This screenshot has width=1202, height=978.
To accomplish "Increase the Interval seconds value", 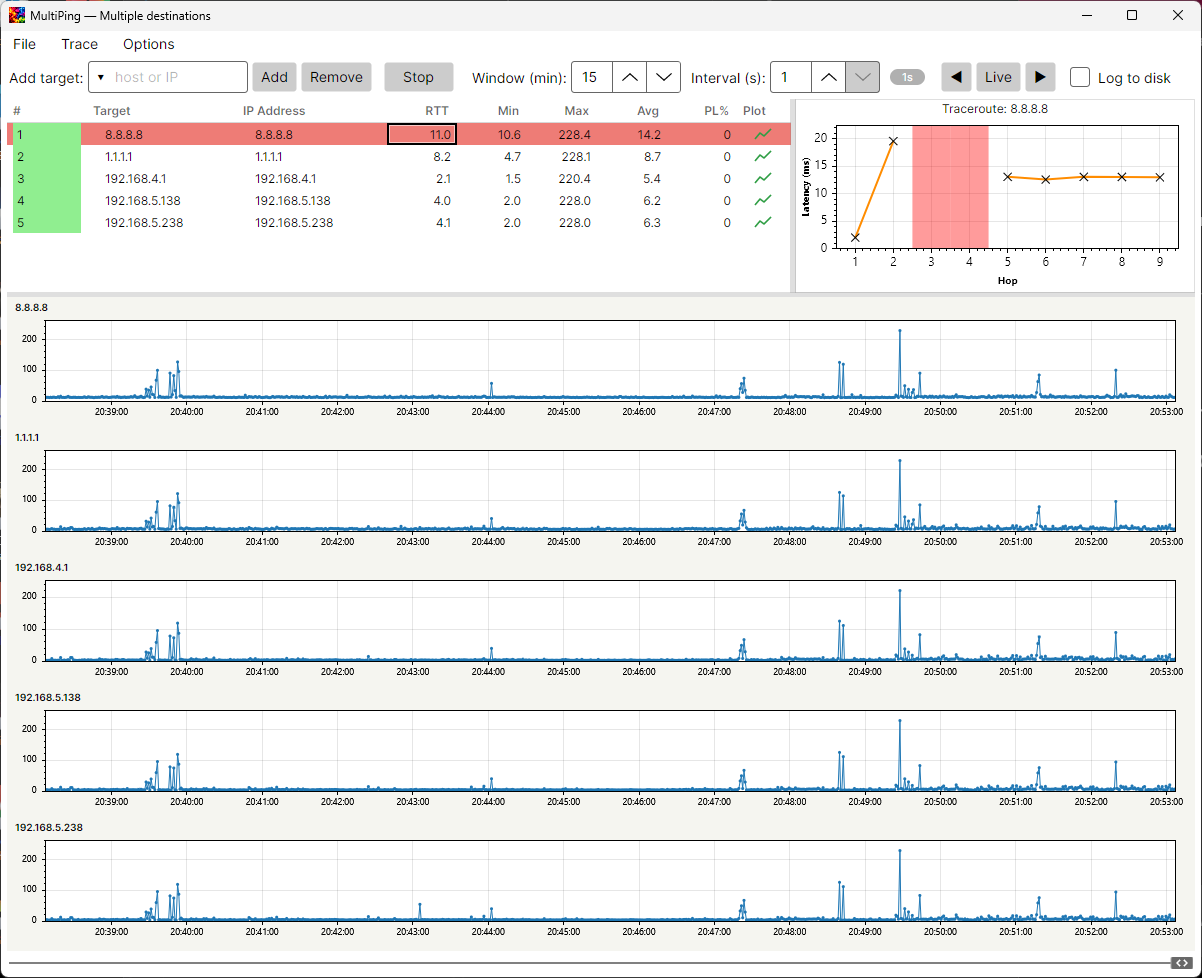I will coord(828,77).
